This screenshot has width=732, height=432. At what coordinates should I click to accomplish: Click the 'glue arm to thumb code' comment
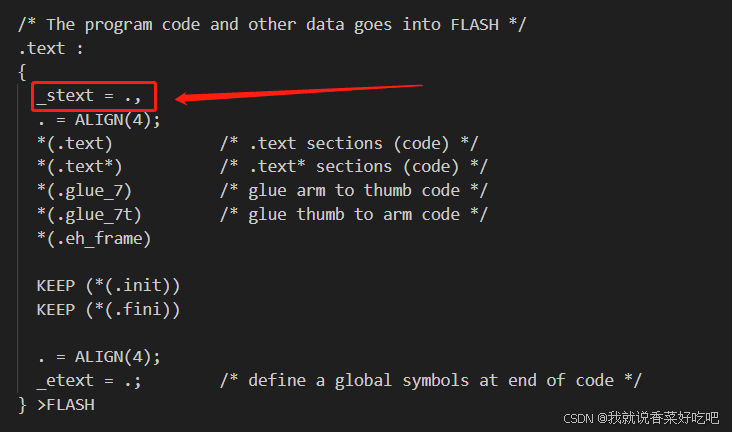point(354,191)
